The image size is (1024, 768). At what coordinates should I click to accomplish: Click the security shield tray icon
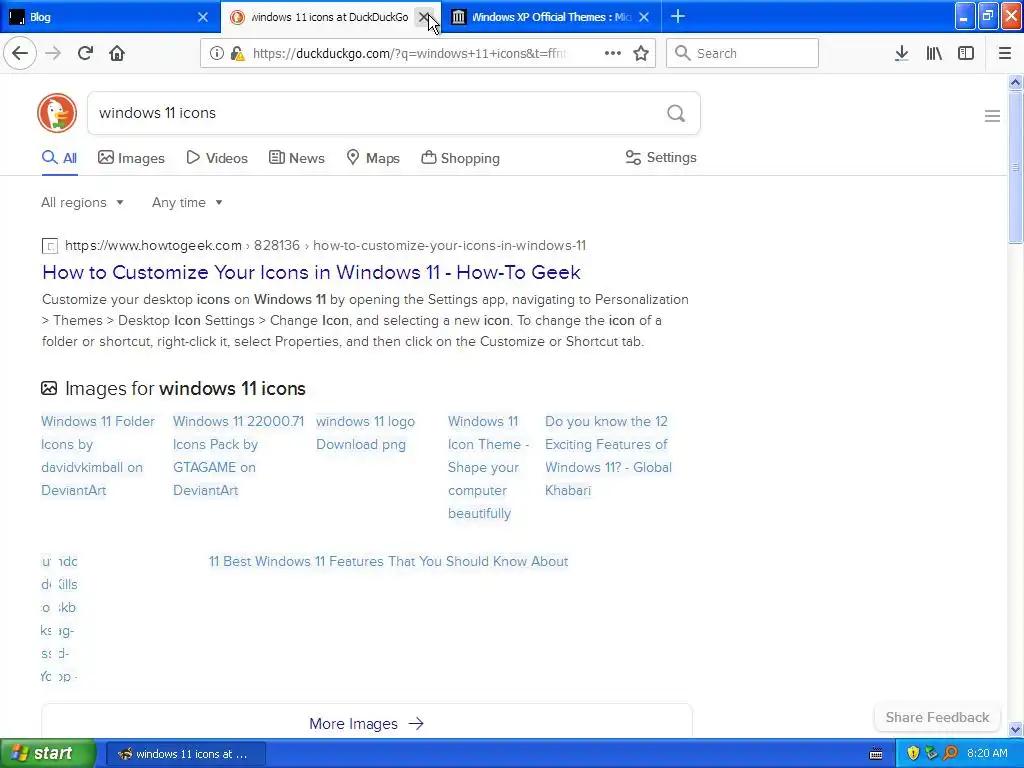[913, 753]
